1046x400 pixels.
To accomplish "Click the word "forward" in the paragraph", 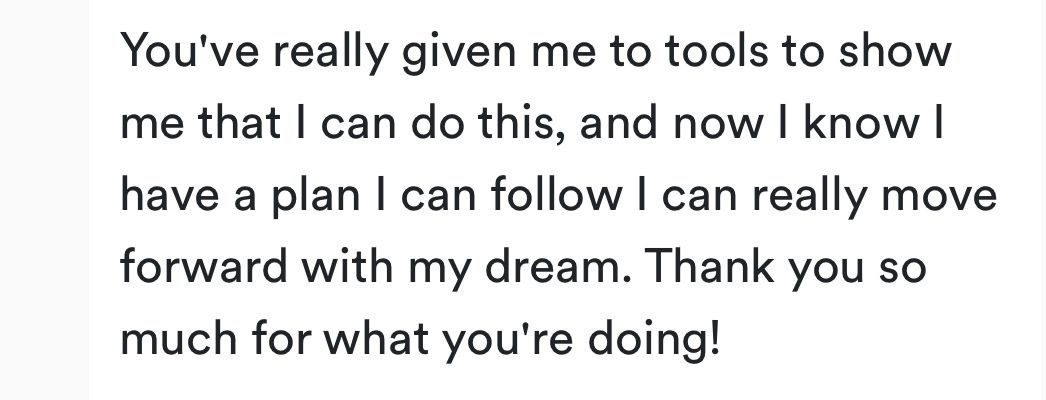I will pos(203,267).
